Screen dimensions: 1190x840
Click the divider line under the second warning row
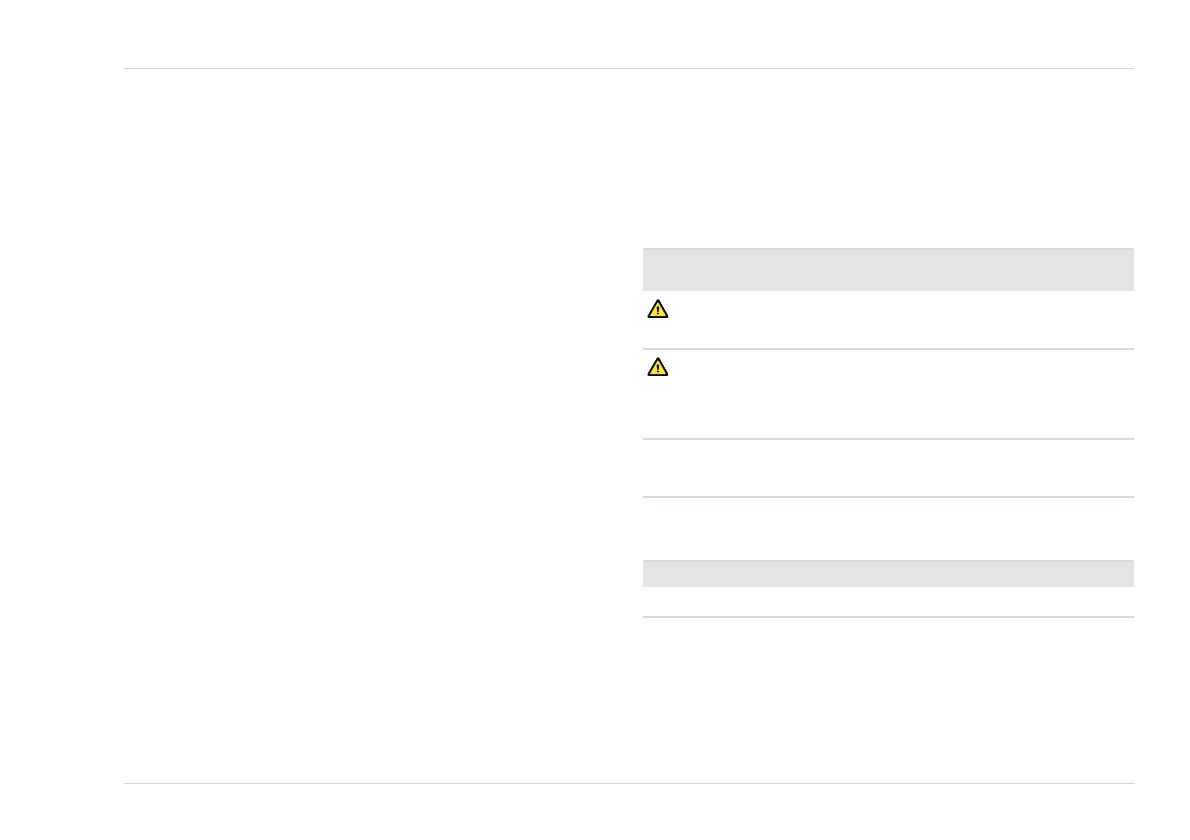(x=887, y=439)
